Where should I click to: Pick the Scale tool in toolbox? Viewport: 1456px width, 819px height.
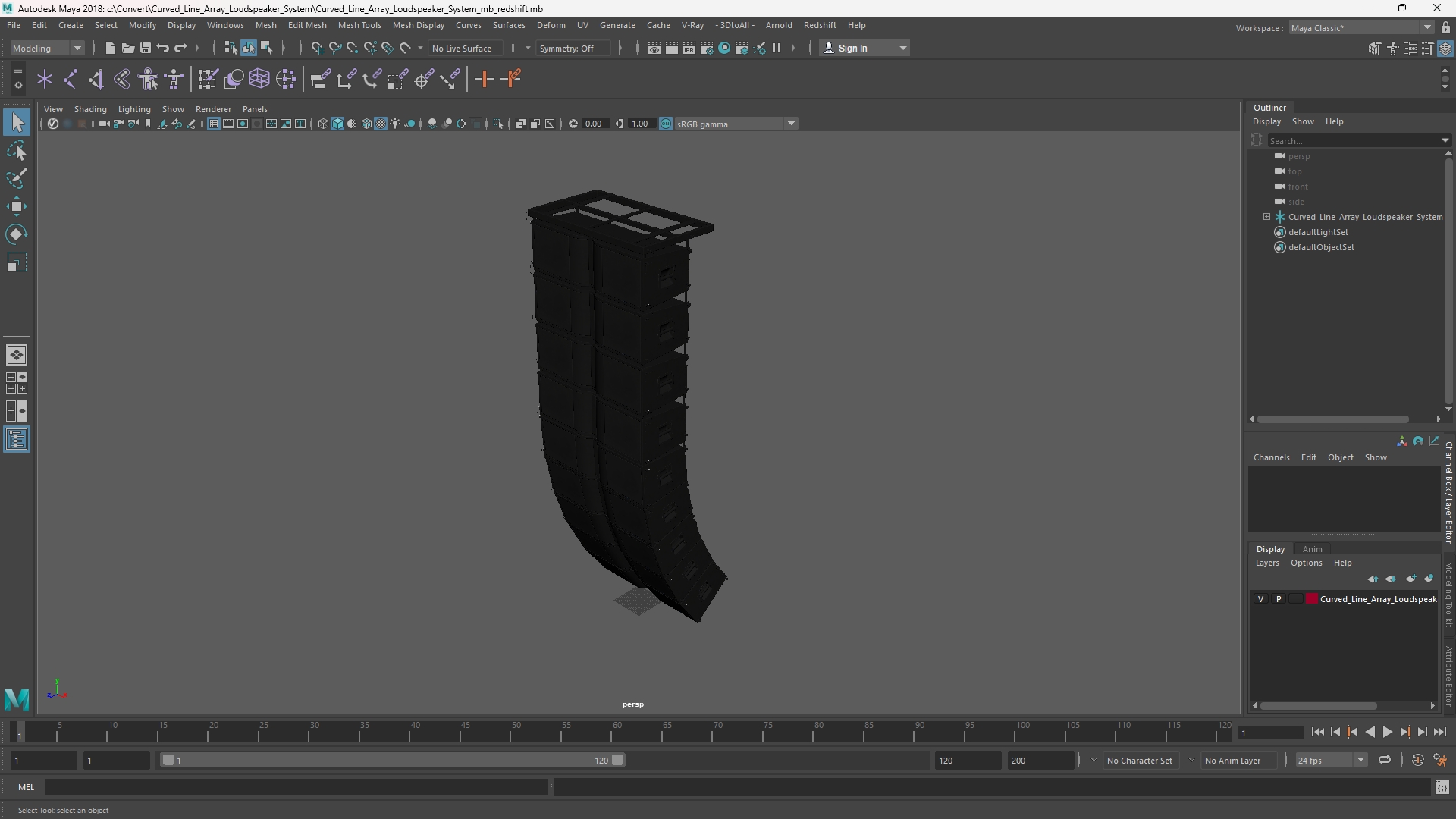tap(17, 263)
